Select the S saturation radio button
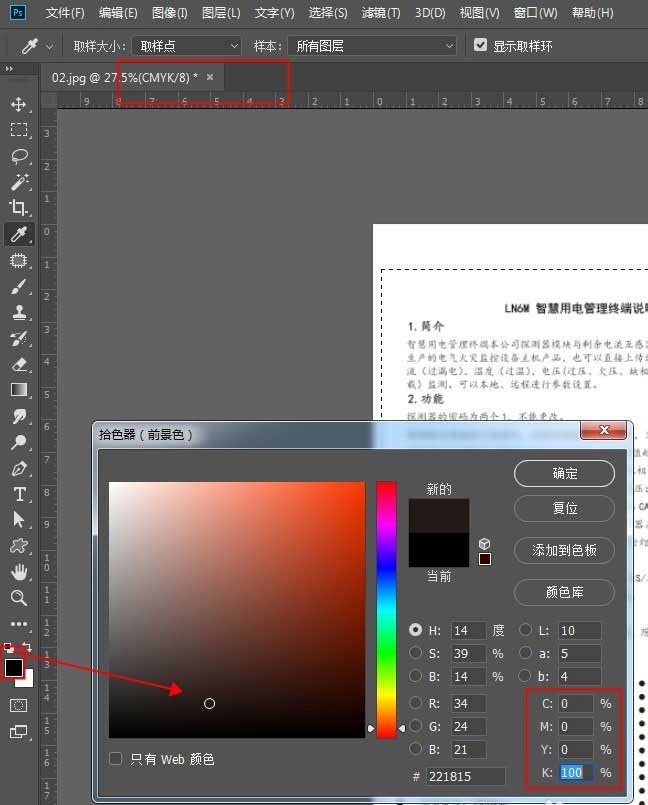The height and width of the screenshot is (805, 648). pos(416,653)
